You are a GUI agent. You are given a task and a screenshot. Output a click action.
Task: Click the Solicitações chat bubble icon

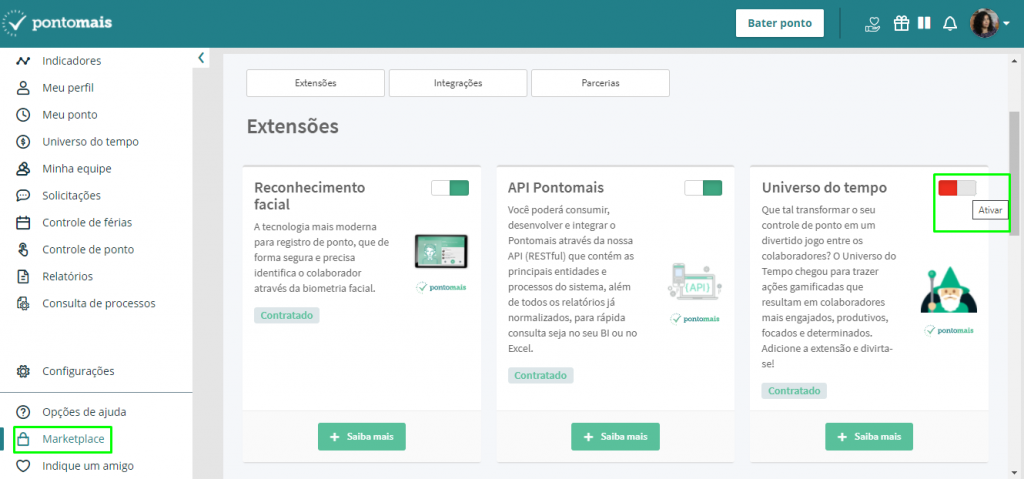point(24,195)
